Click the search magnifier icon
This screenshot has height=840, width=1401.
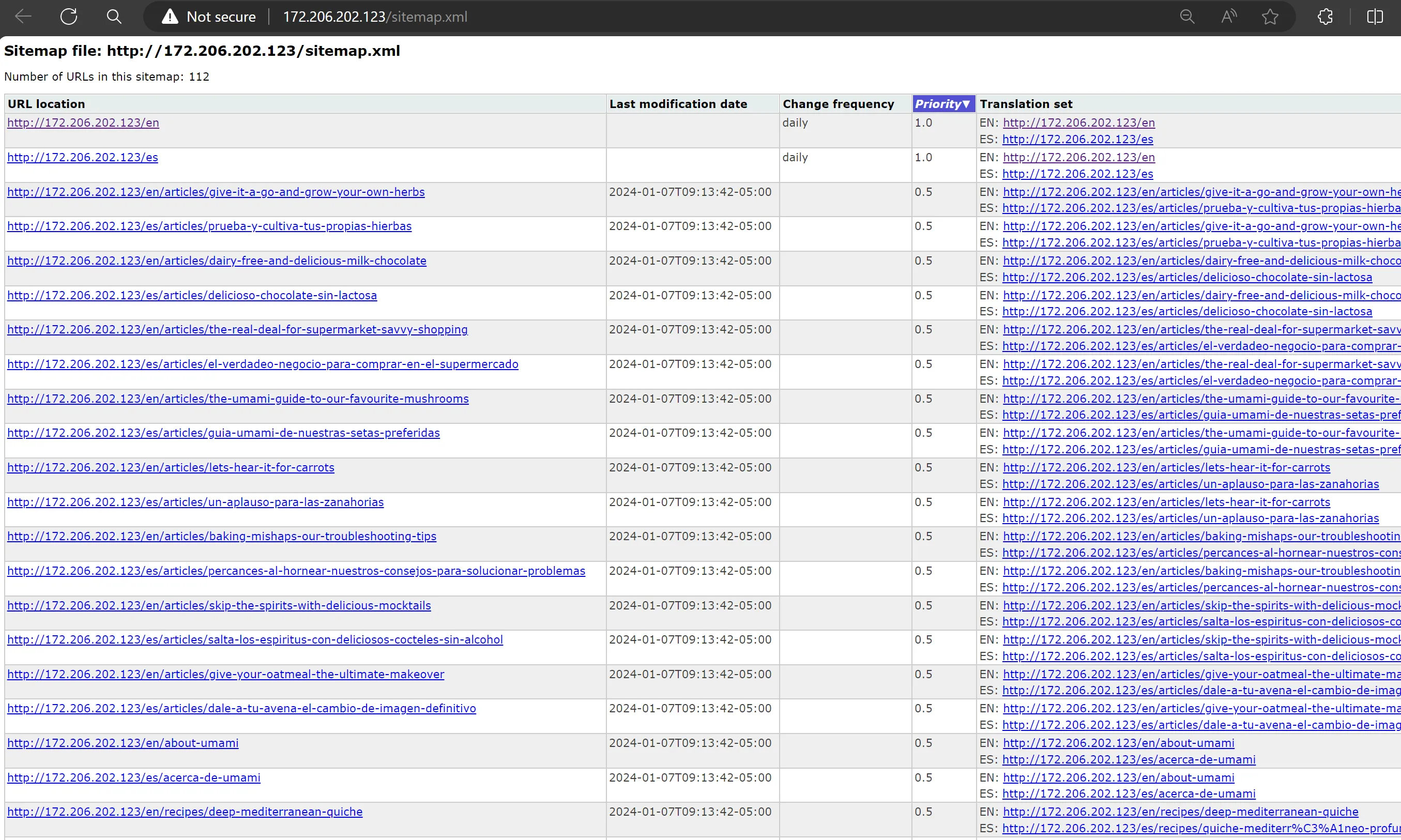coord(114,17)
